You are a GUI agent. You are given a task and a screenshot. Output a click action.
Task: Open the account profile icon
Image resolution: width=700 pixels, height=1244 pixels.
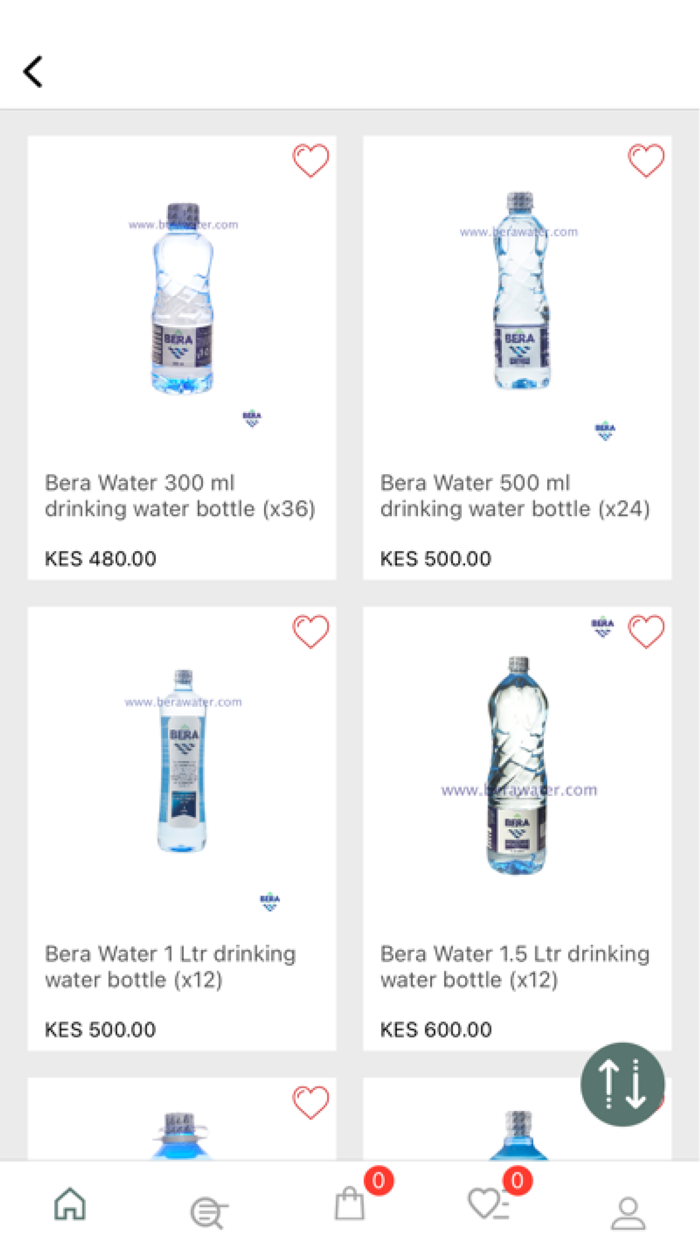(627, 1210)
